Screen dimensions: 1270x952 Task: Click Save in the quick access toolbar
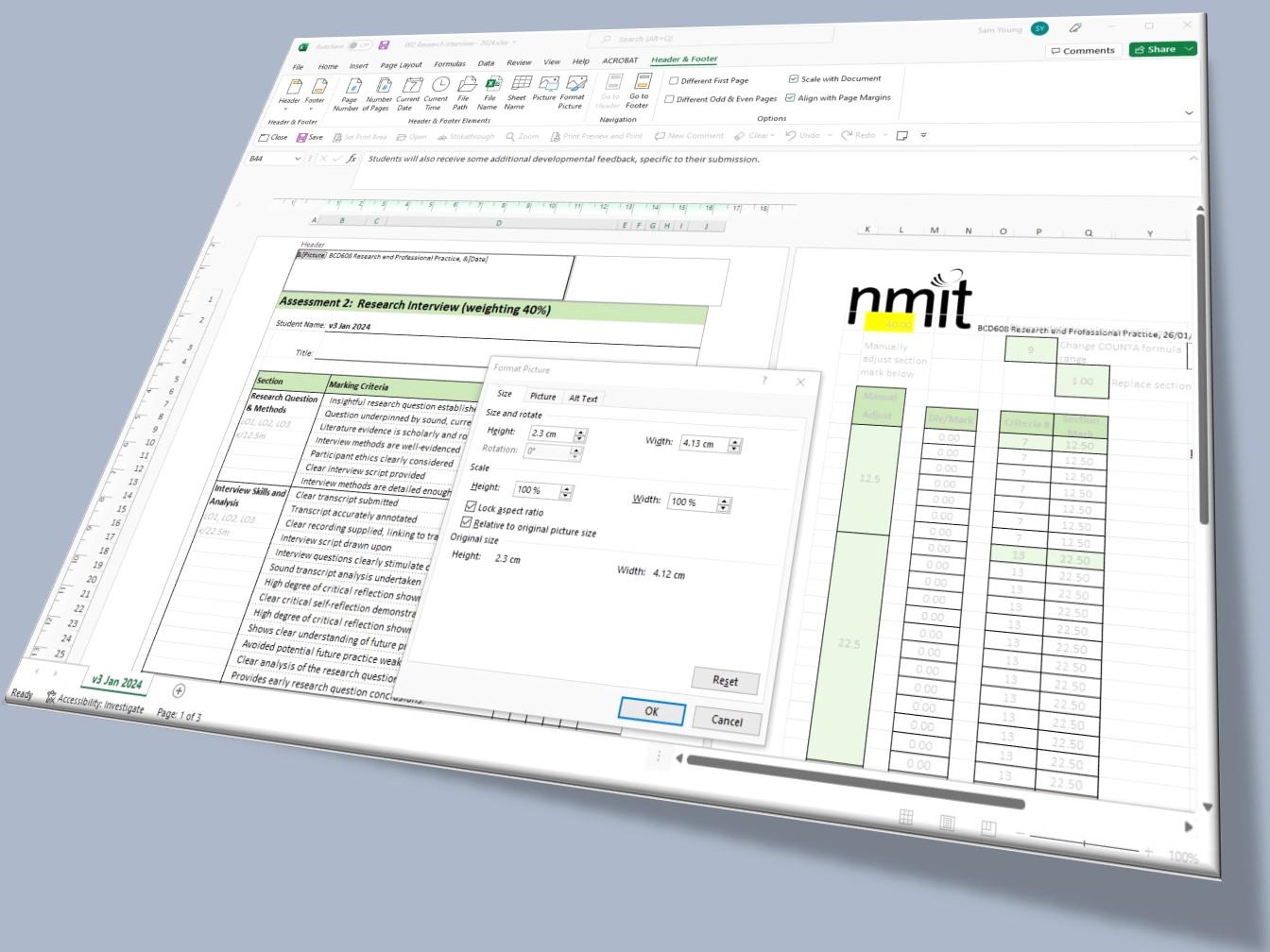[x=309, y=137]
